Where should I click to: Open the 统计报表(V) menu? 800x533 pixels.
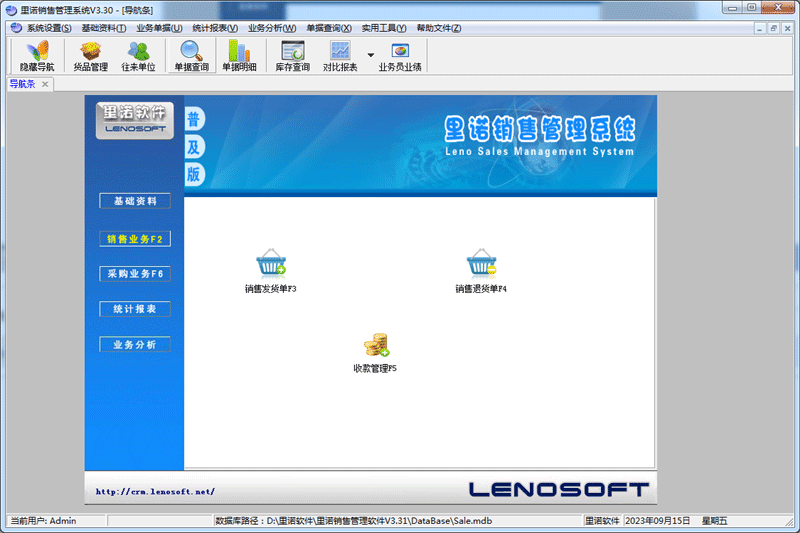pos(215,28)
